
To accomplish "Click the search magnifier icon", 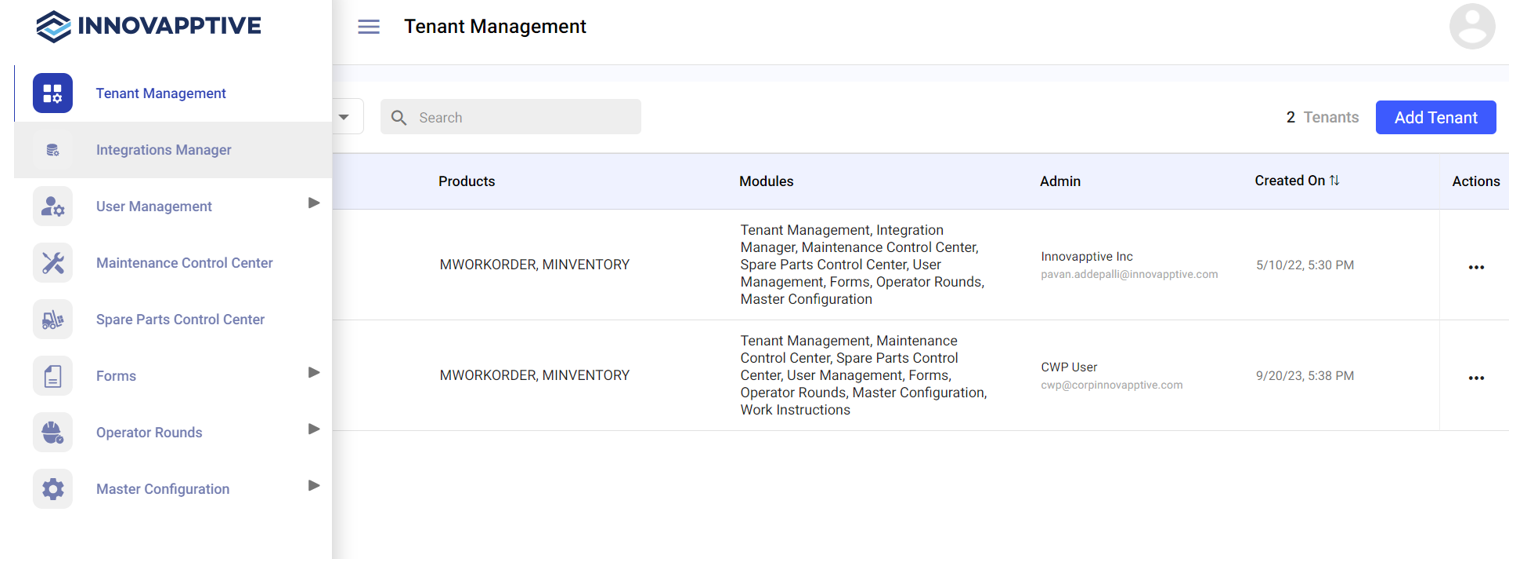I will coord(399,117).
